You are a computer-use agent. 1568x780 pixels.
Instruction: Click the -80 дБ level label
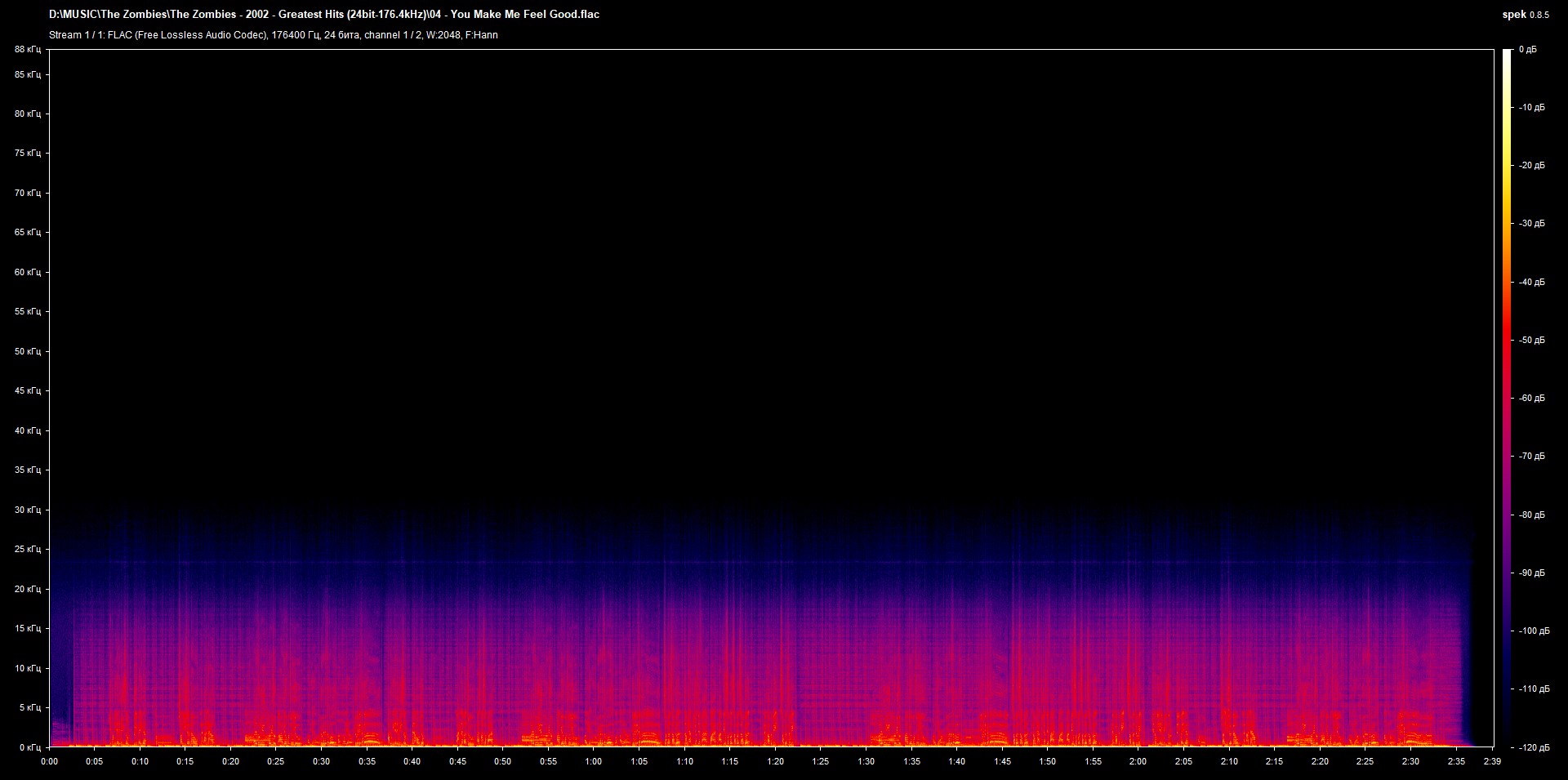coord(1532,515)
